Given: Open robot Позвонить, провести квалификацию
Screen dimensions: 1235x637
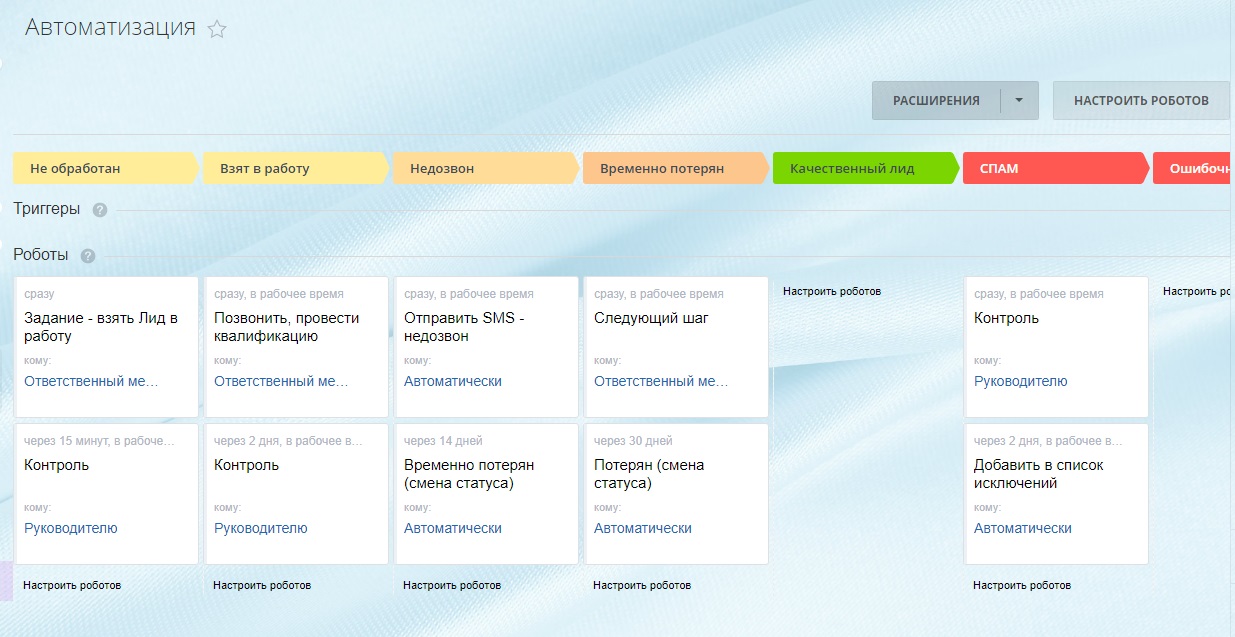Looking at the screenshot, I should pyautogui.click(x=297, y=347).
